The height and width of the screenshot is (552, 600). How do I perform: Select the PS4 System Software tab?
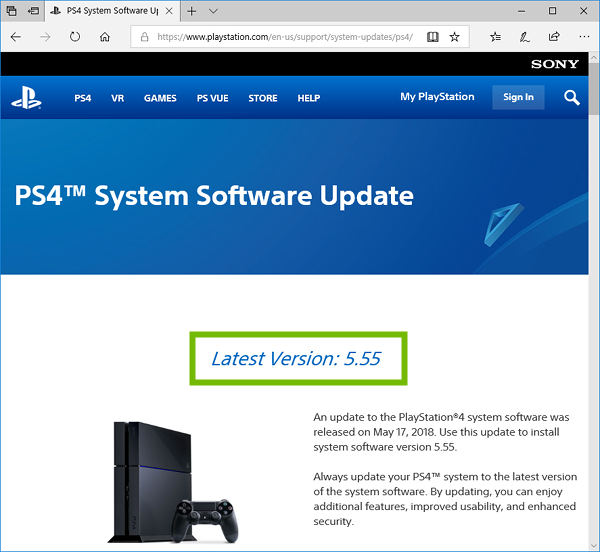(112, 11)
